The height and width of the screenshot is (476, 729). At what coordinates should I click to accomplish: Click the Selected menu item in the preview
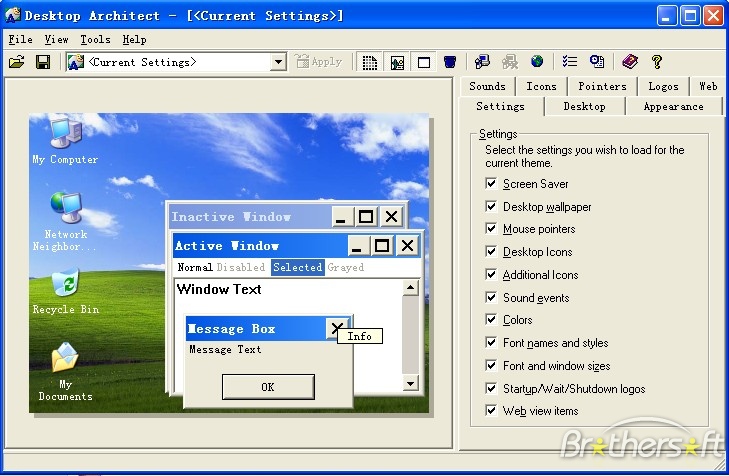(298, 267)
